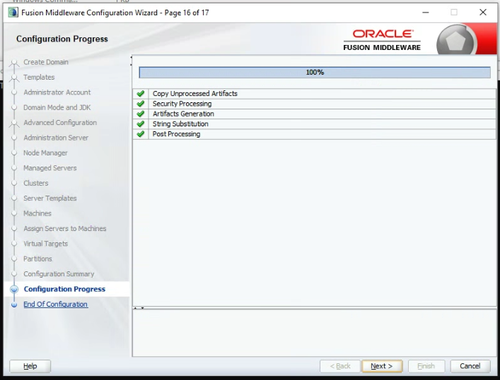Click the Domain Mode and JDK step
This screenshot has height=380, width=500.
click(57, 107)
